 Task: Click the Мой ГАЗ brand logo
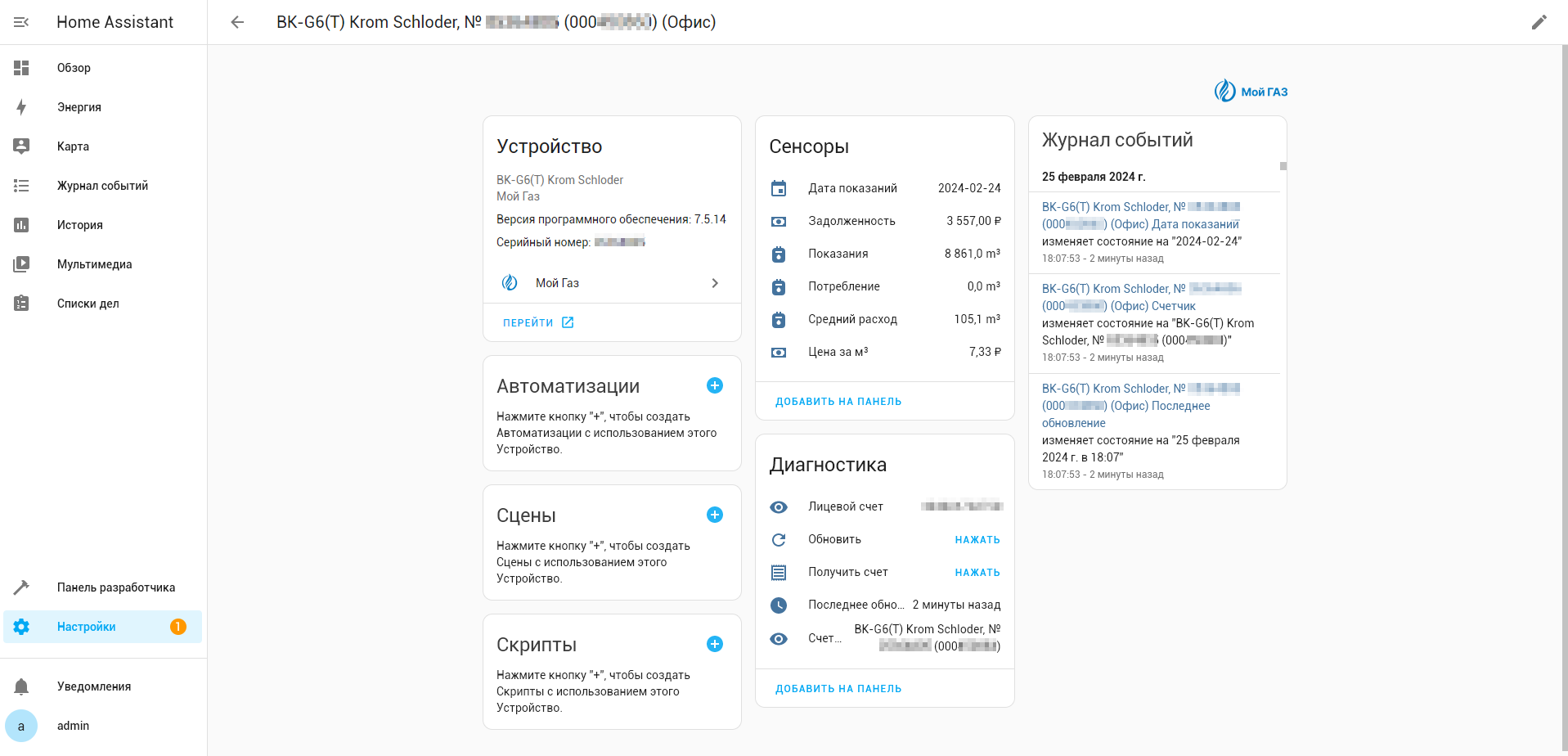tap(1251, 91)
